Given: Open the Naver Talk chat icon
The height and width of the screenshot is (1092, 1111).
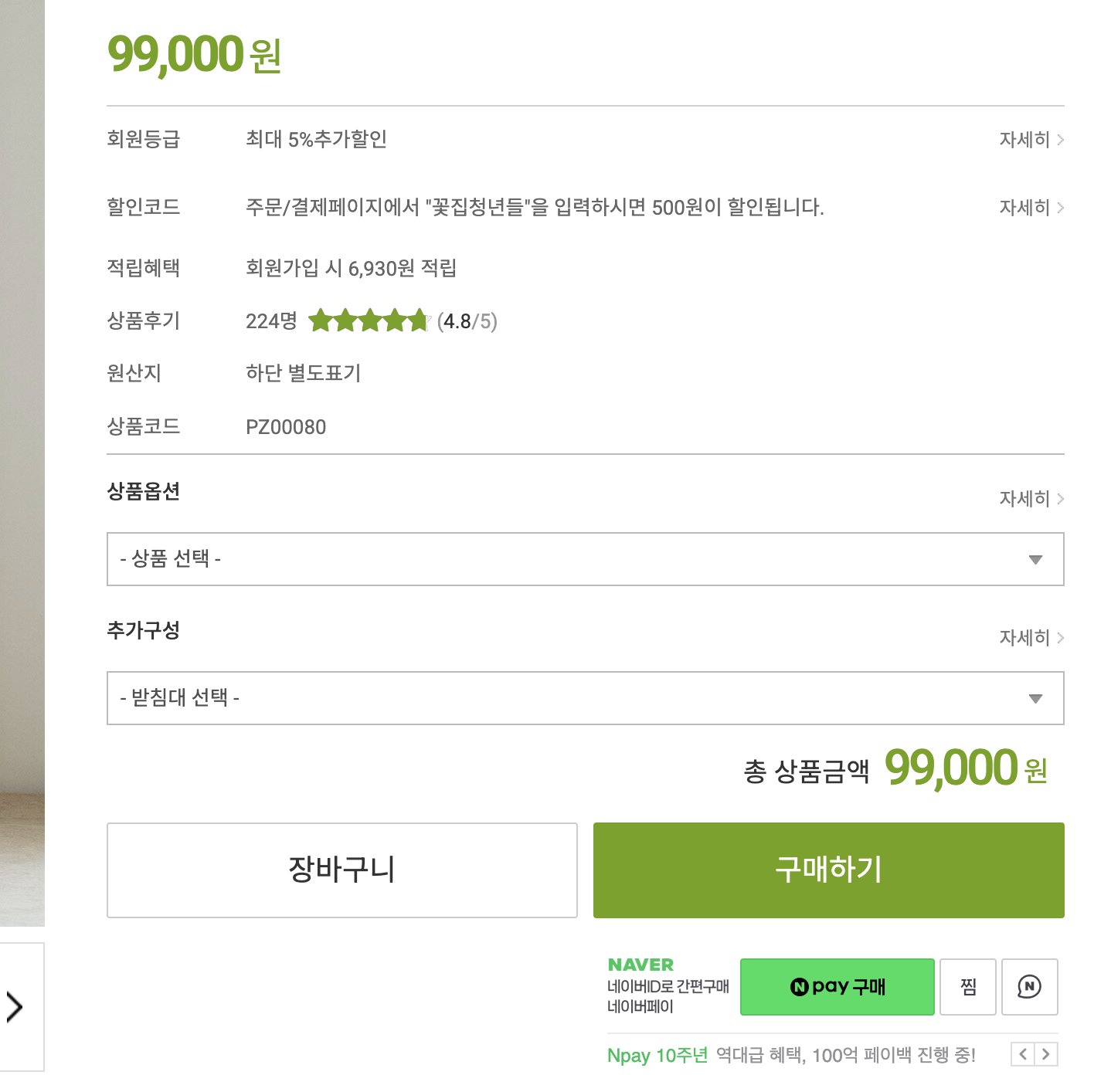Looking at the screenshot, I should coord(1029,986).
